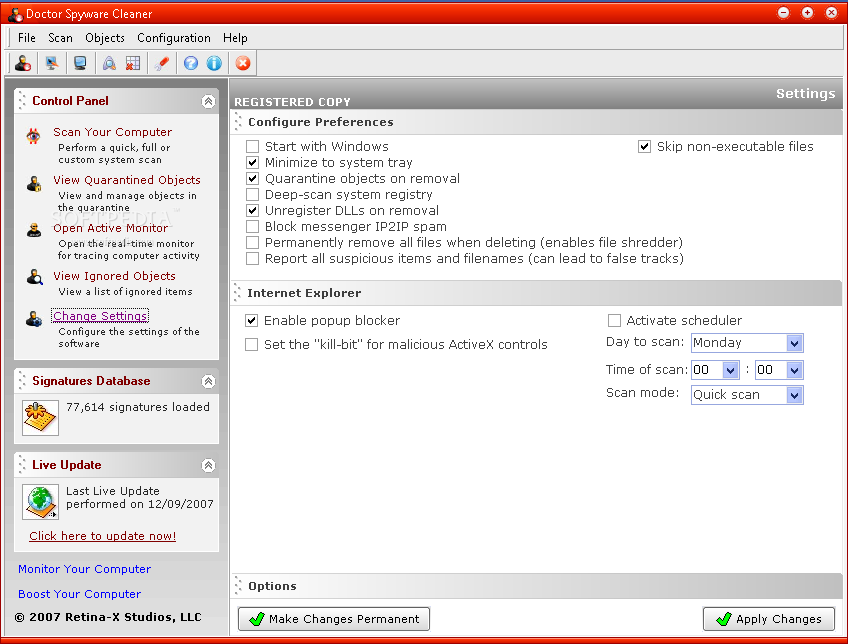This screenshot has height=644, width=848.
Task: Click the icon beside Change Settings
Action: pyautogui.click(x=34, y=318)
